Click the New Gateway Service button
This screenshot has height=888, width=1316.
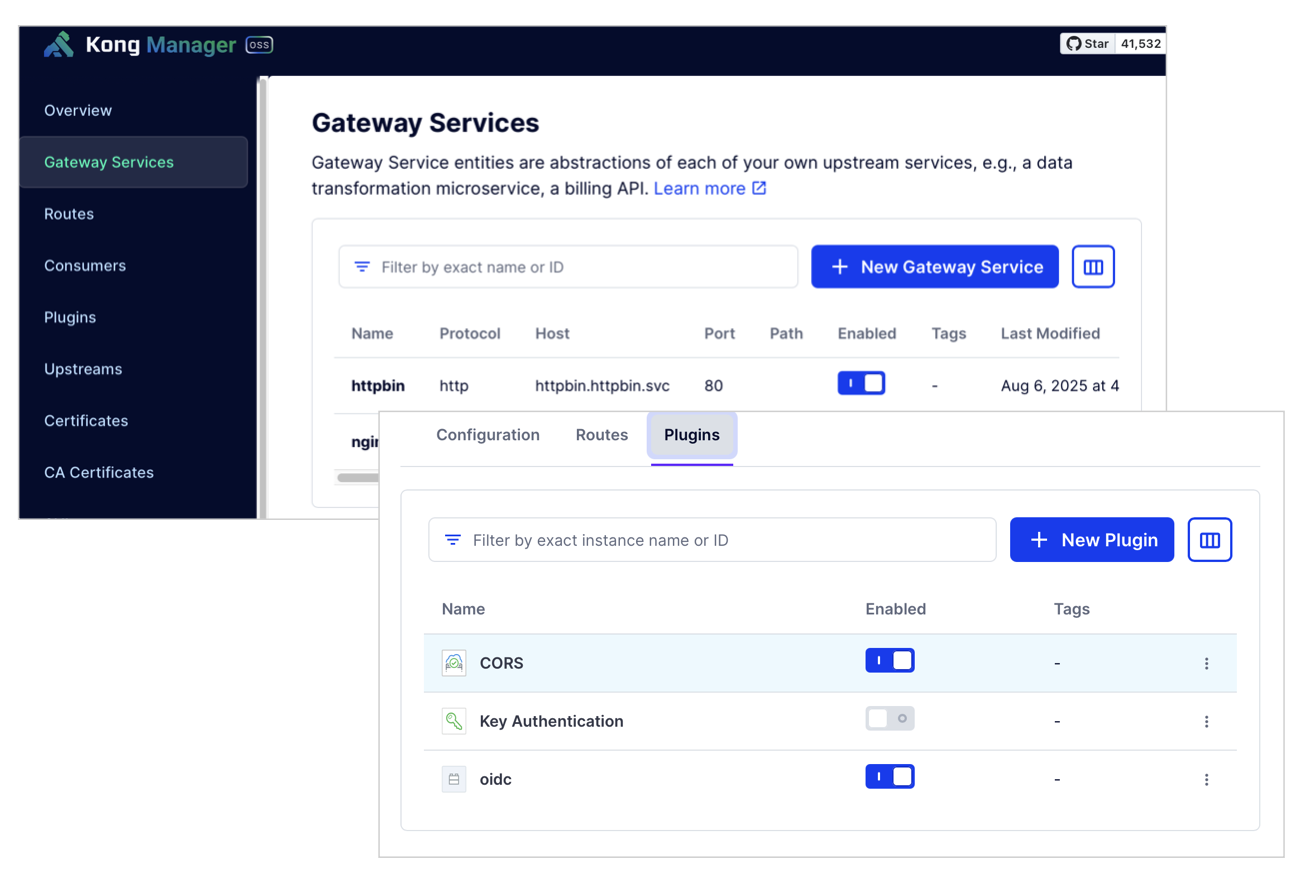click(934, 266)
